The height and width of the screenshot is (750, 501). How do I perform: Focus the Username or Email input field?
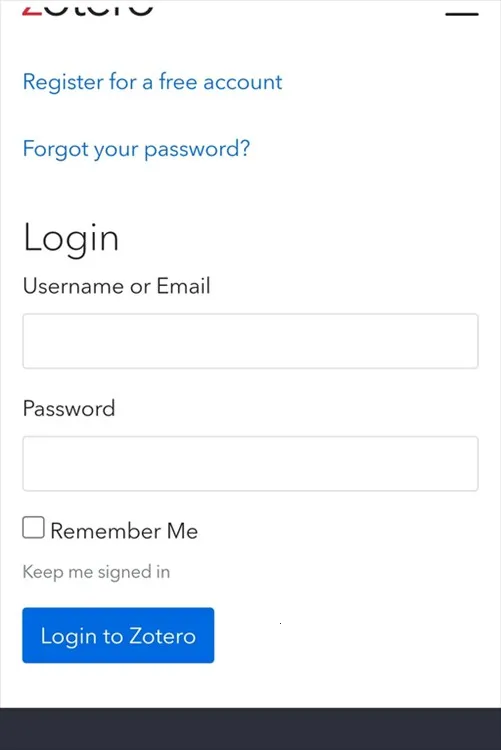click(x=250, y=341)
